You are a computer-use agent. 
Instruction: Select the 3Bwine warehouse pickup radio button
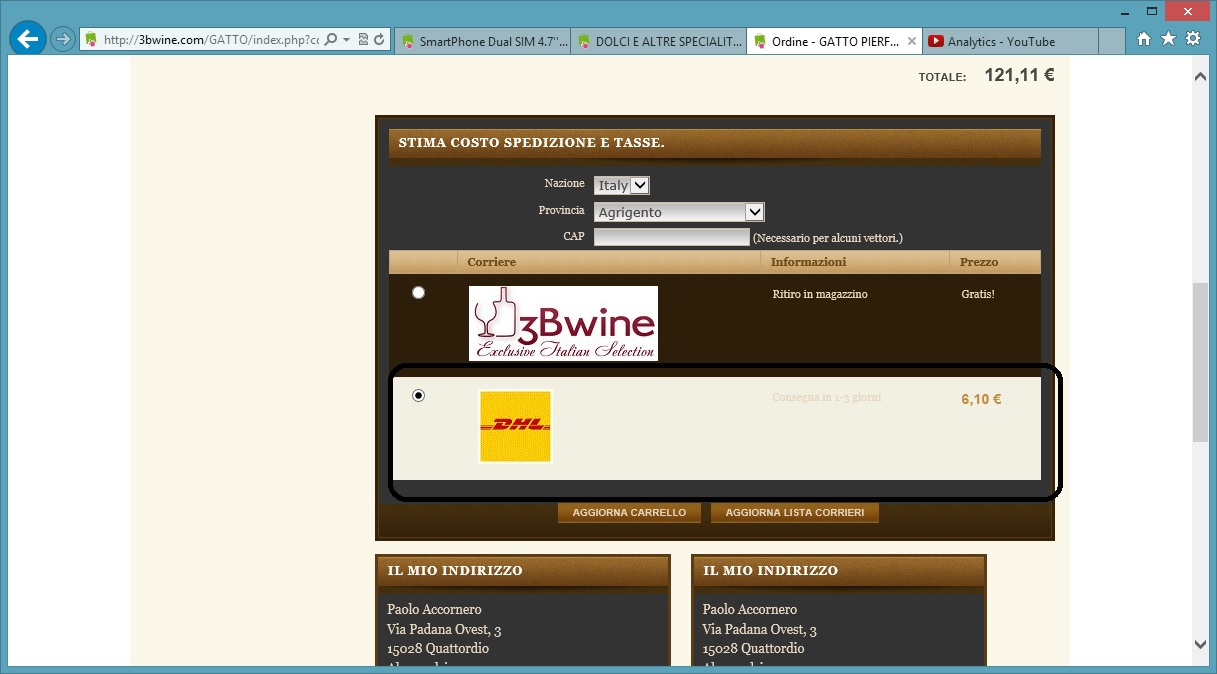point(418,292)
